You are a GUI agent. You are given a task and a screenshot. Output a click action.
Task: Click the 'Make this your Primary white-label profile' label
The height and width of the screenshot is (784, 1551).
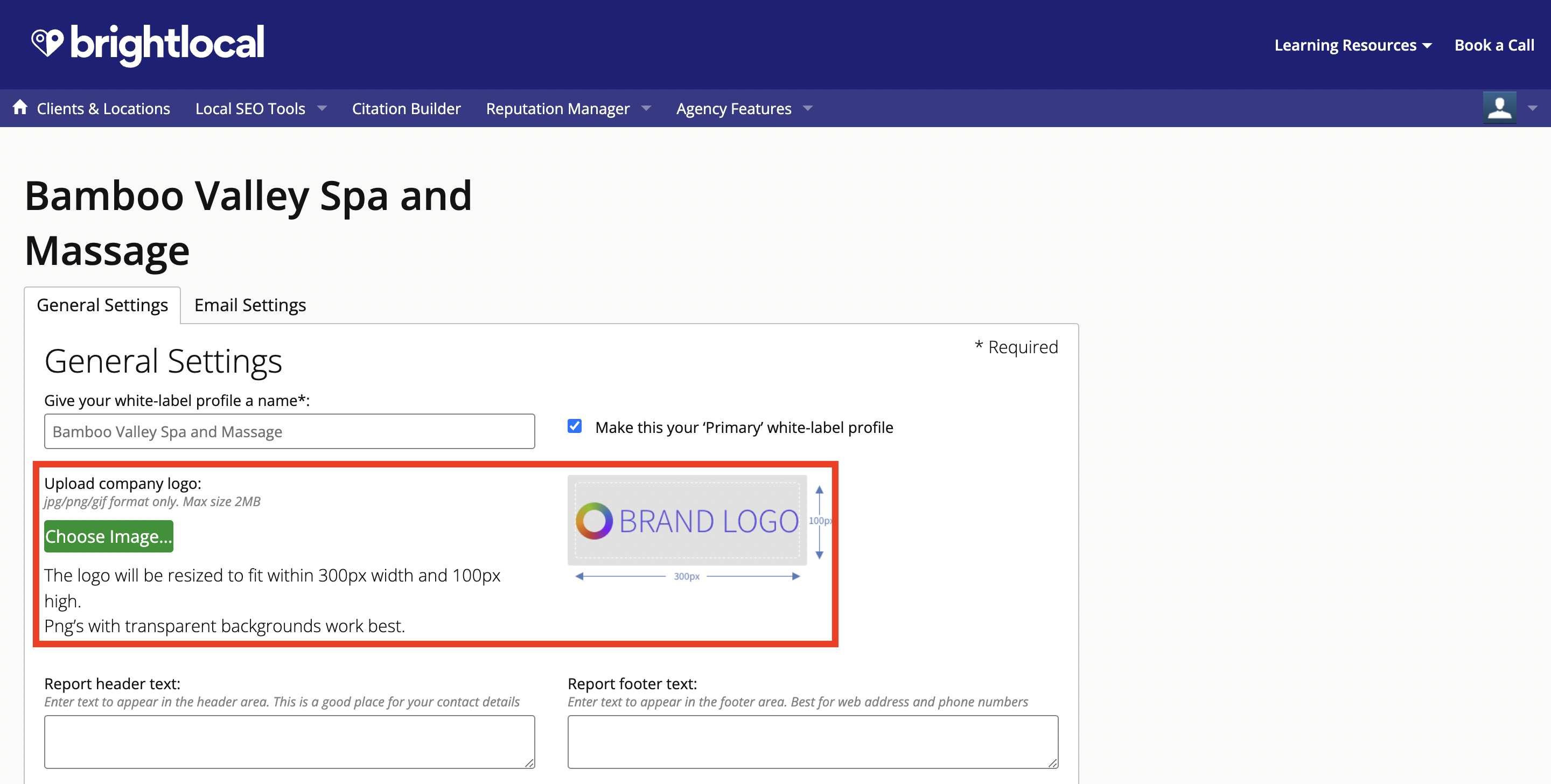(x=744, y=428)
